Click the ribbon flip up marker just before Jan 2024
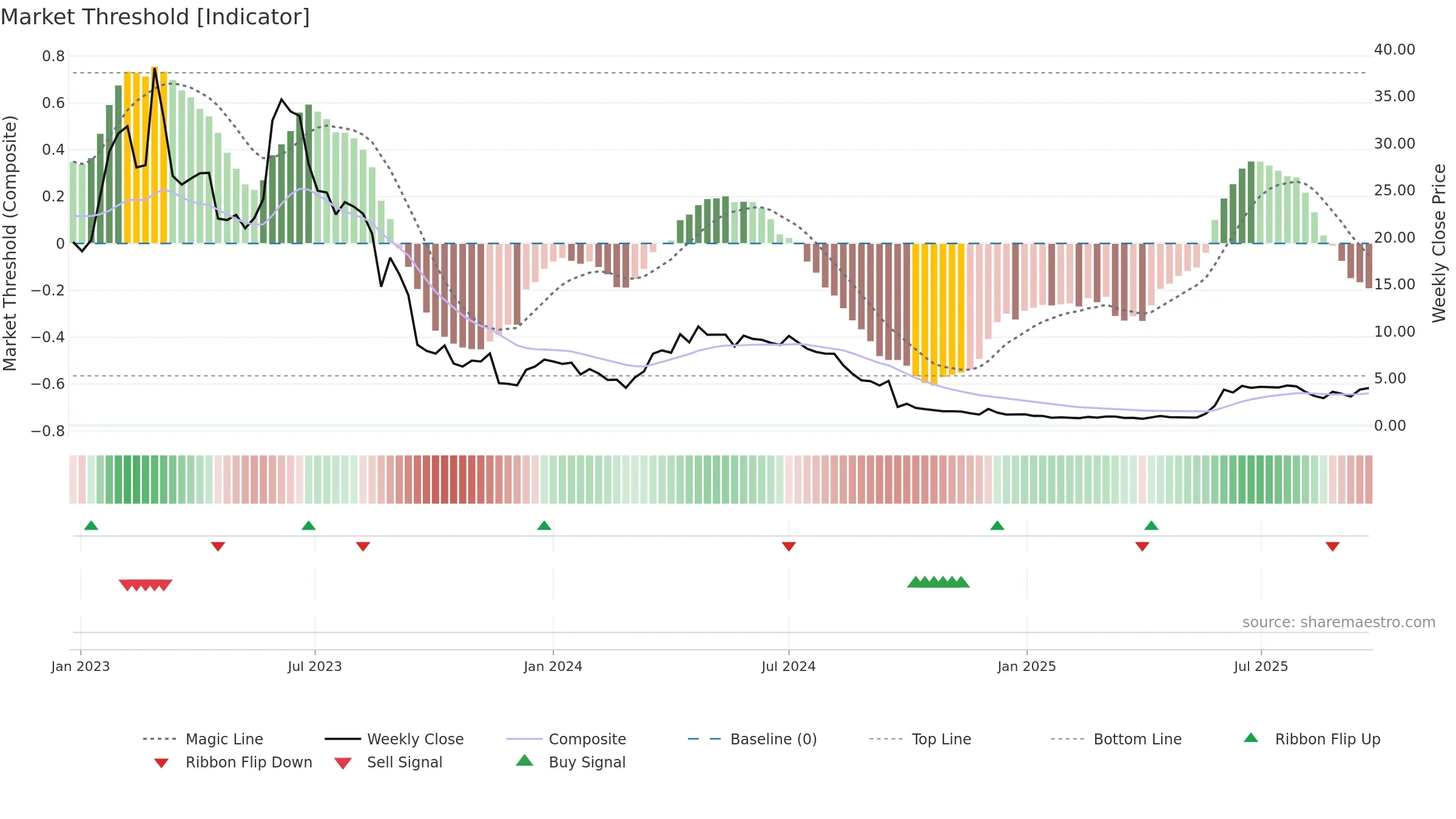Image resolution: width=1456 pixels, height=819 pixels. click(544, 525)
